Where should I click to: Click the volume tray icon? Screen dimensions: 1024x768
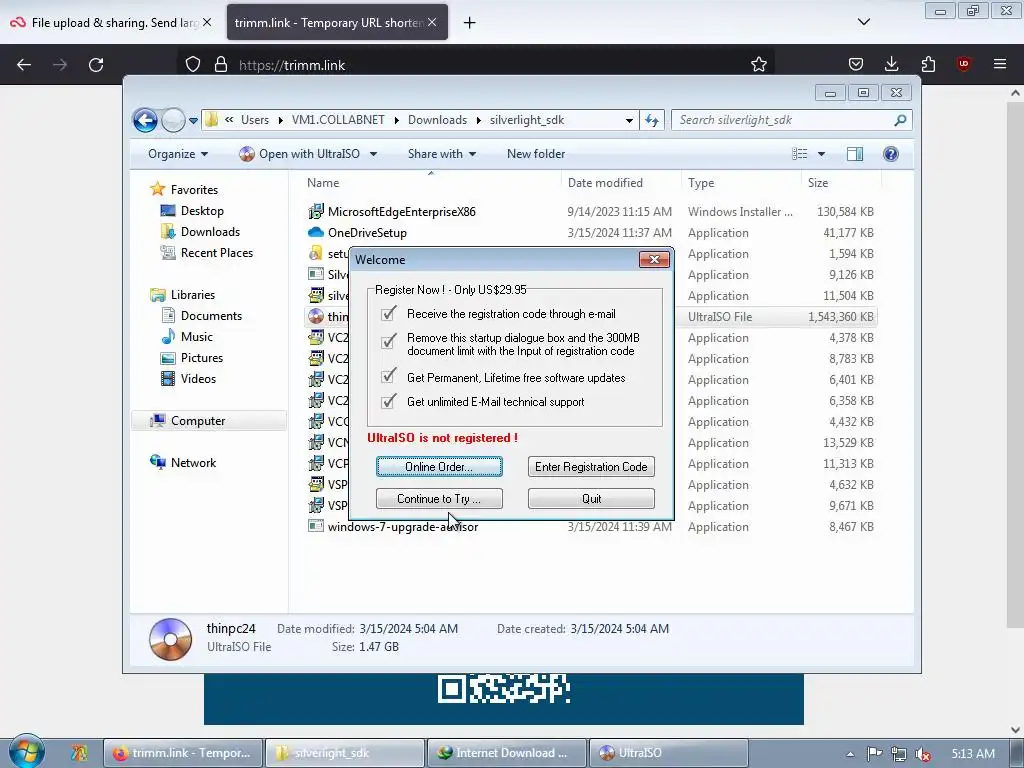(x=923, y=754)
